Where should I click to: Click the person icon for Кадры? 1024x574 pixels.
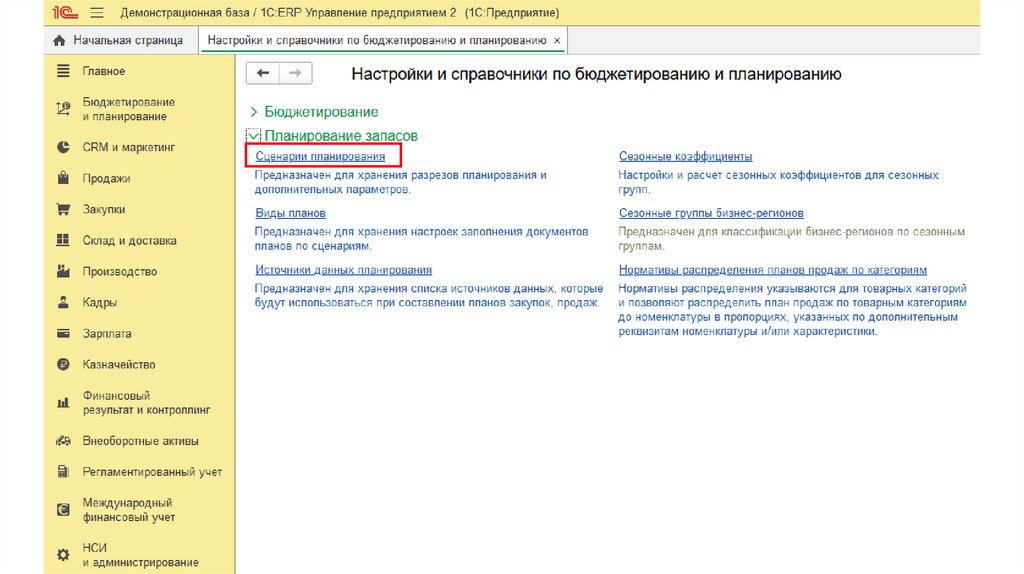point(63,303)
